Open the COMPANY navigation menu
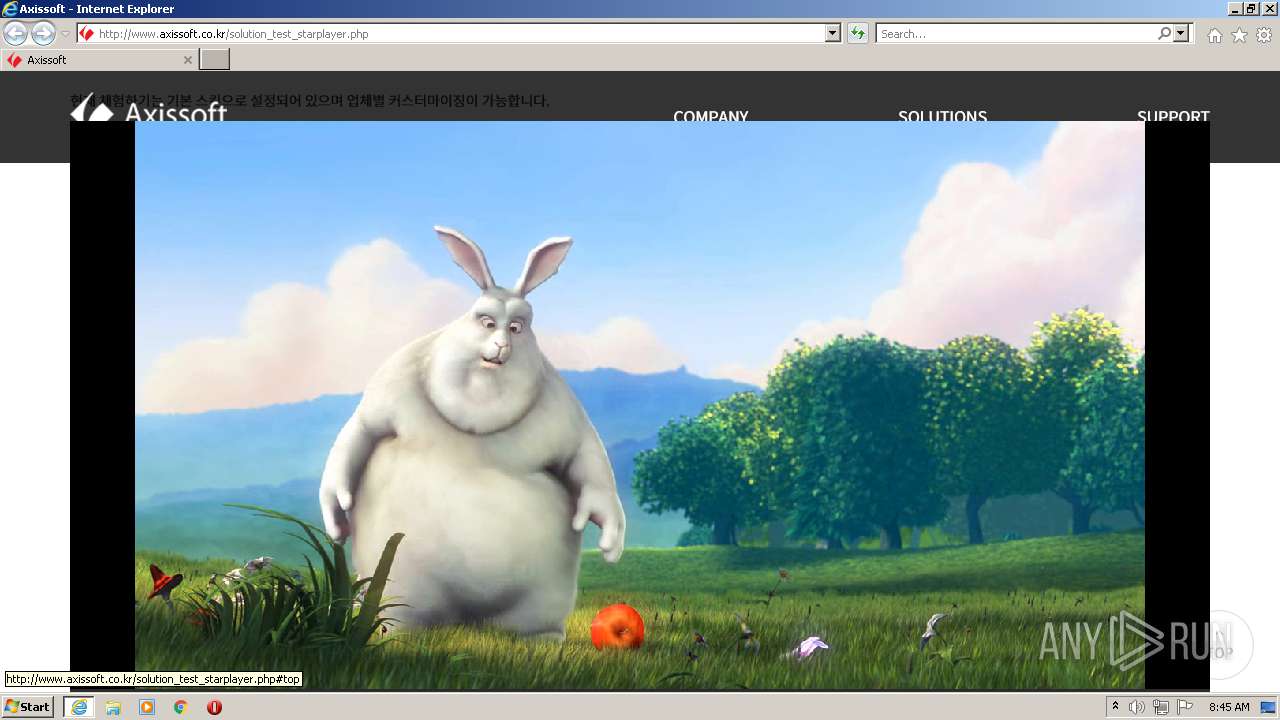 point(711,116)
